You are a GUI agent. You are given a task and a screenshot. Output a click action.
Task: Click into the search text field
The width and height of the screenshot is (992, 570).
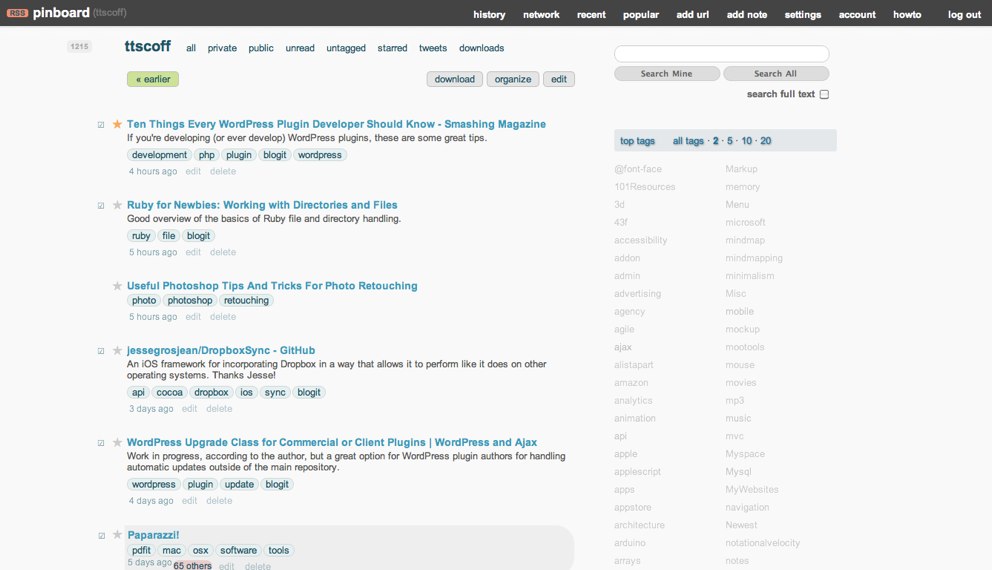coord(721,54)
